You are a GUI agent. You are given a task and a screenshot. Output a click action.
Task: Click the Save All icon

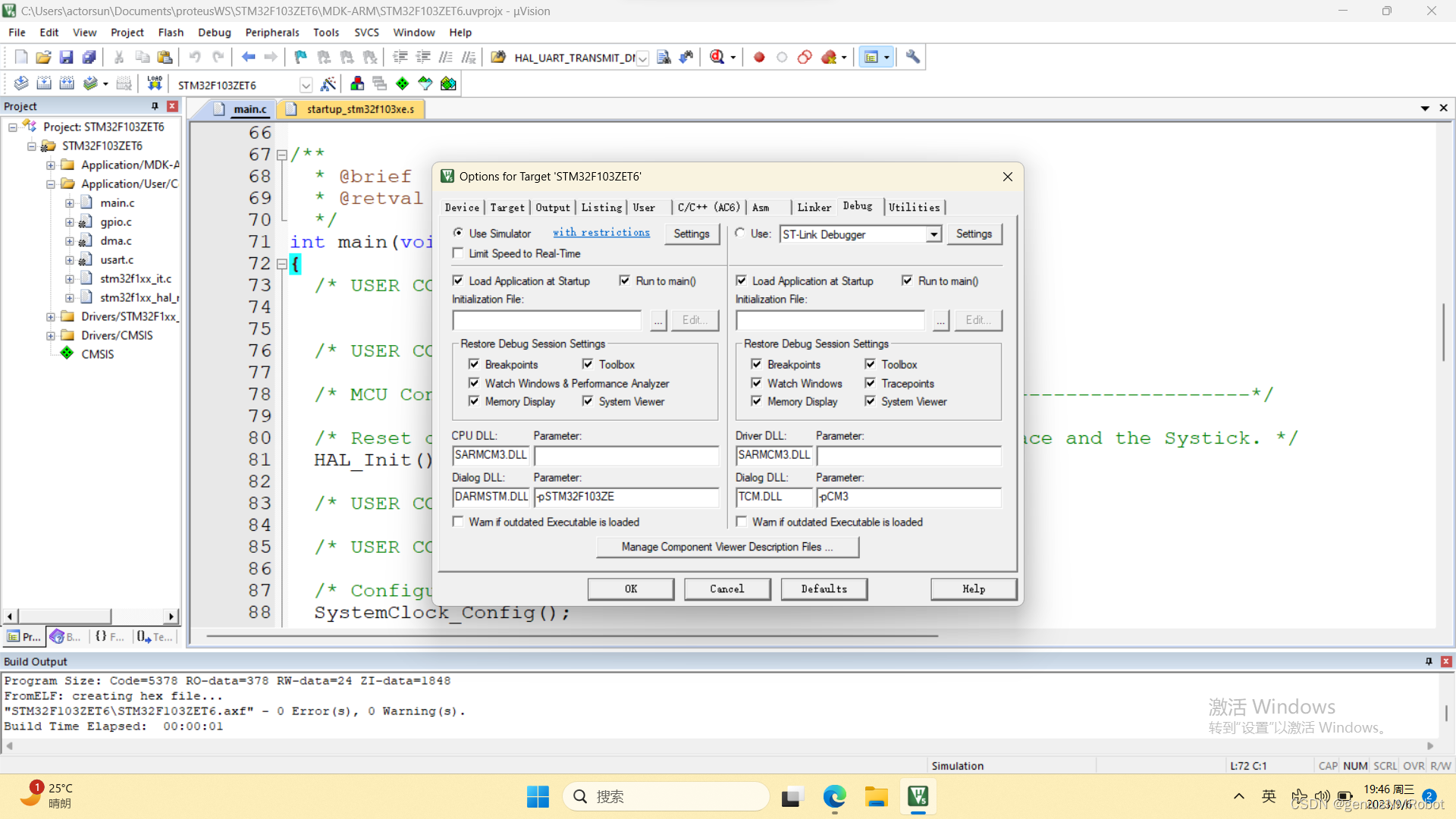89,57
